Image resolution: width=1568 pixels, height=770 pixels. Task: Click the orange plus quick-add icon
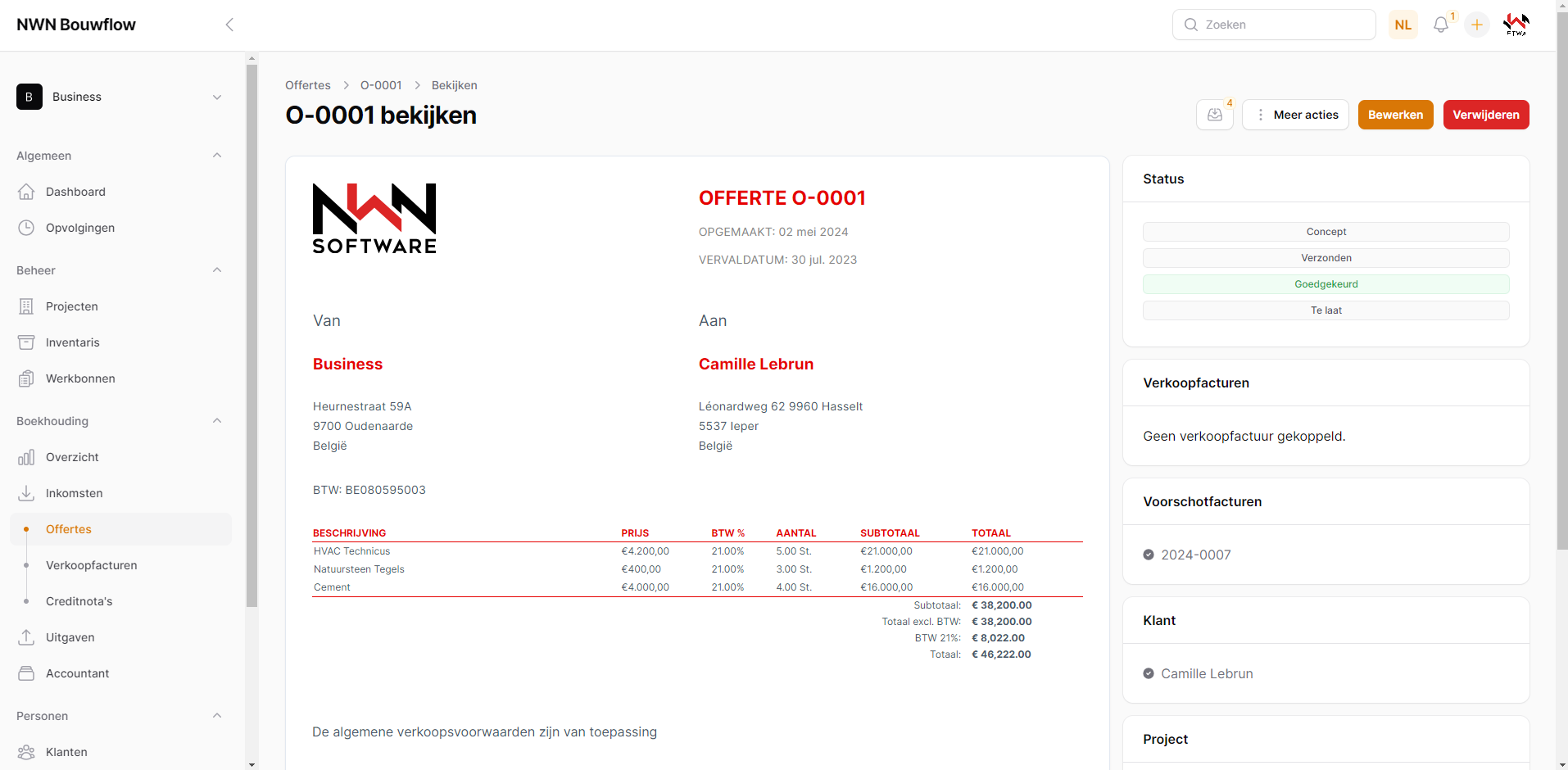coord(1476,25)
